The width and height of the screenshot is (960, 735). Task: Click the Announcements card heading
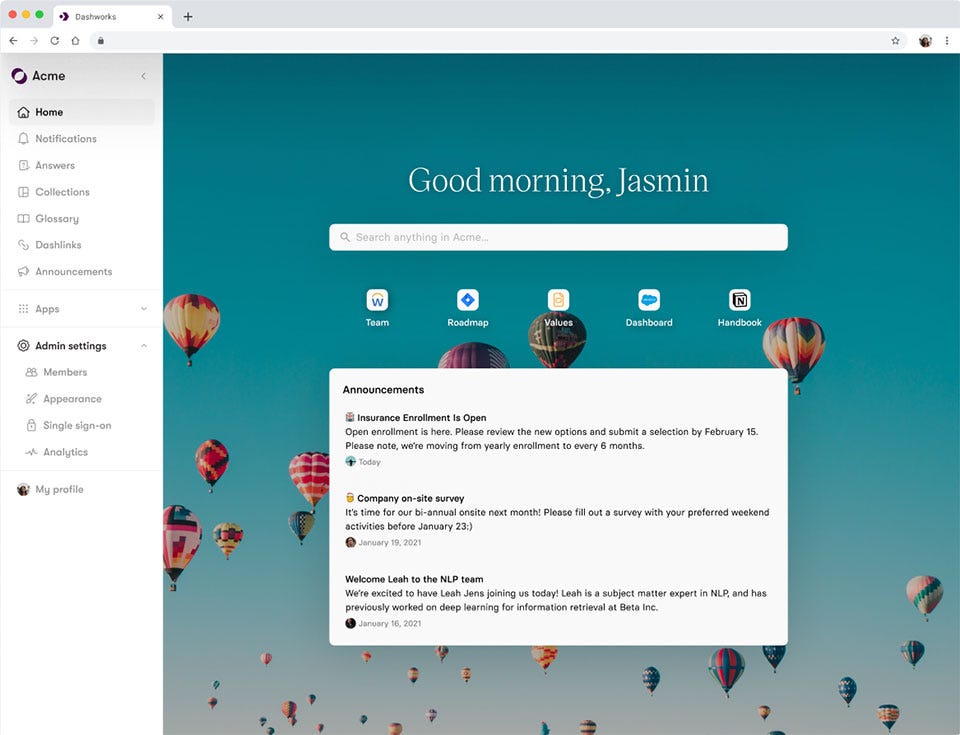[x=383, y=390]
